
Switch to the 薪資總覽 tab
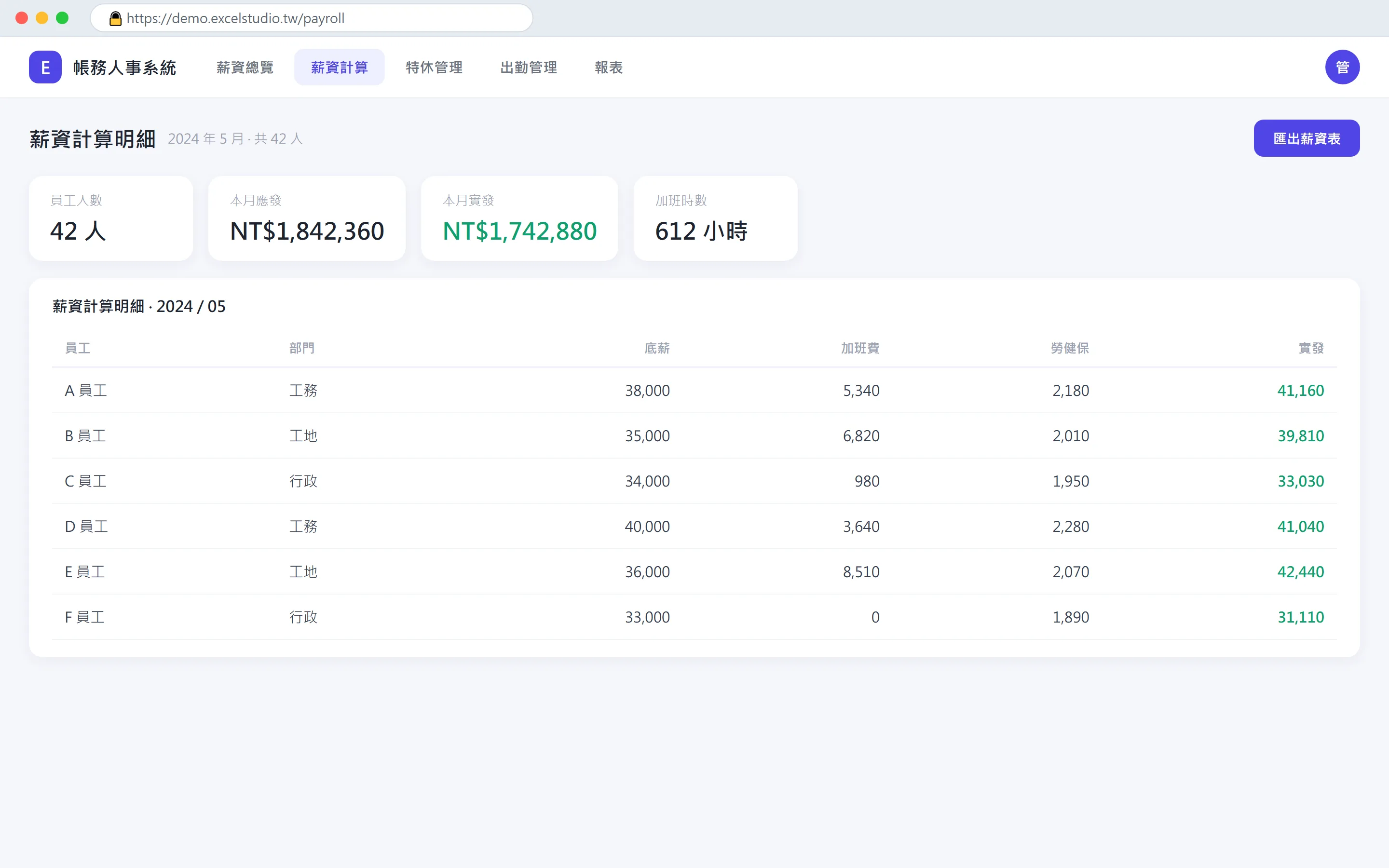point(245,67)
